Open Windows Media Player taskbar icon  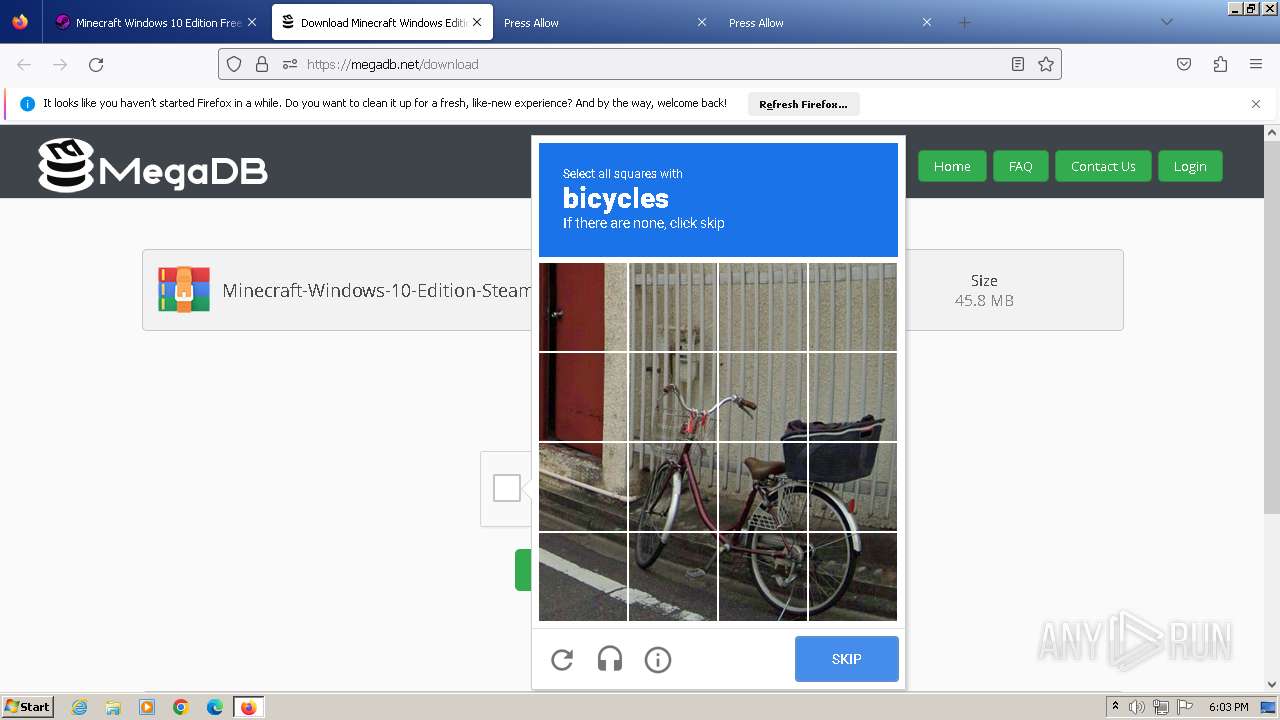(147, 707)
